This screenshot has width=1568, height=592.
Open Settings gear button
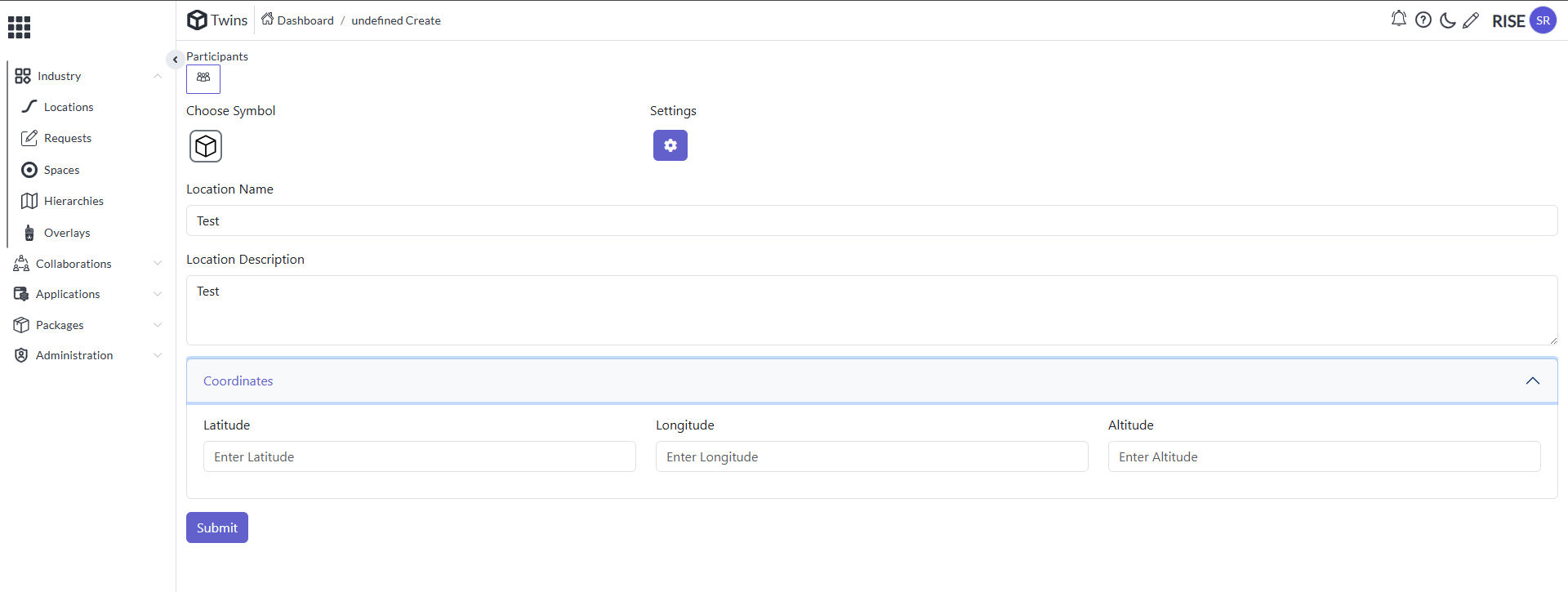click(670, 145)
